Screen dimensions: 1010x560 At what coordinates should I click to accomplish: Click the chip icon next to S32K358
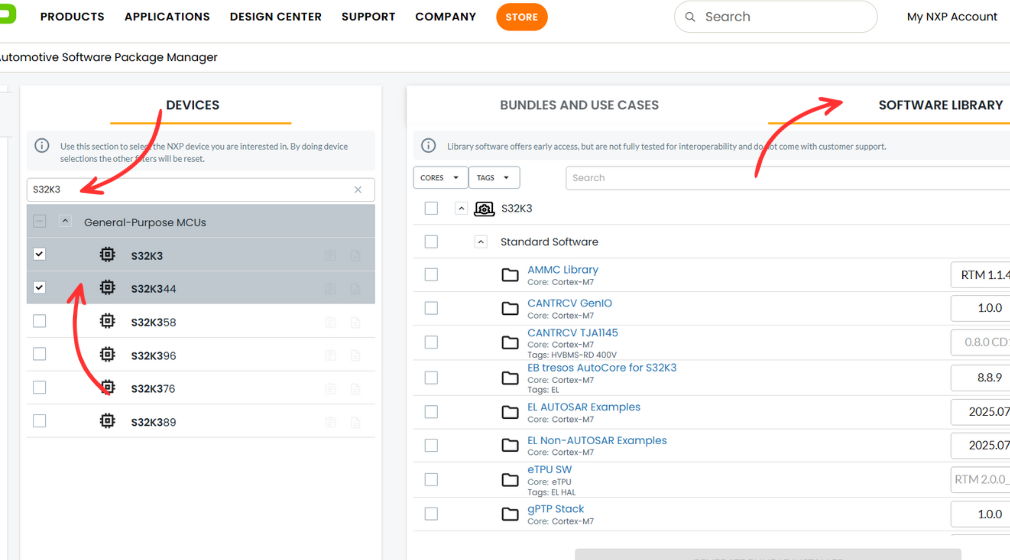pos(108,321)
